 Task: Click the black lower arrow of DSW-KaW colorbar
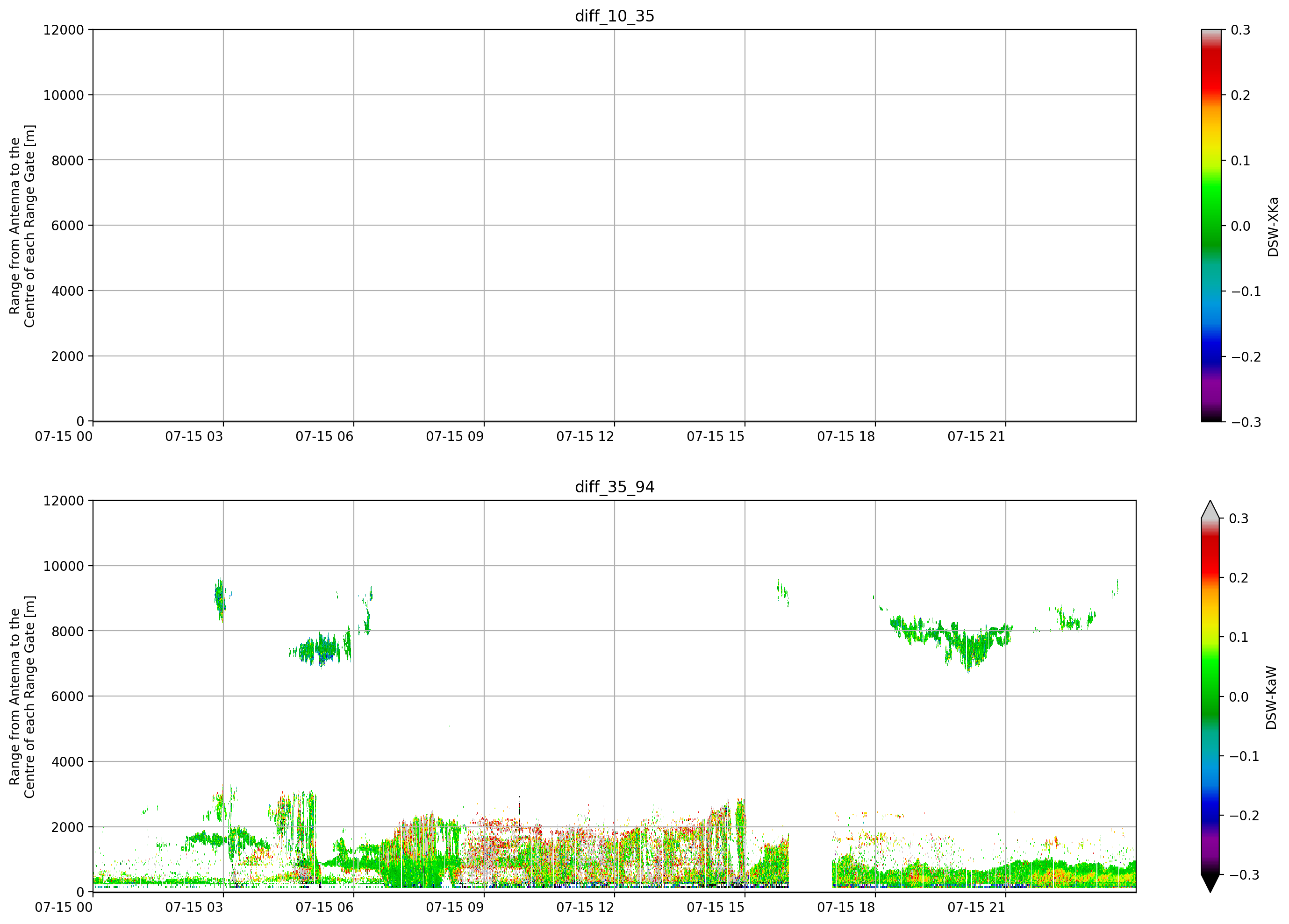1210,883
